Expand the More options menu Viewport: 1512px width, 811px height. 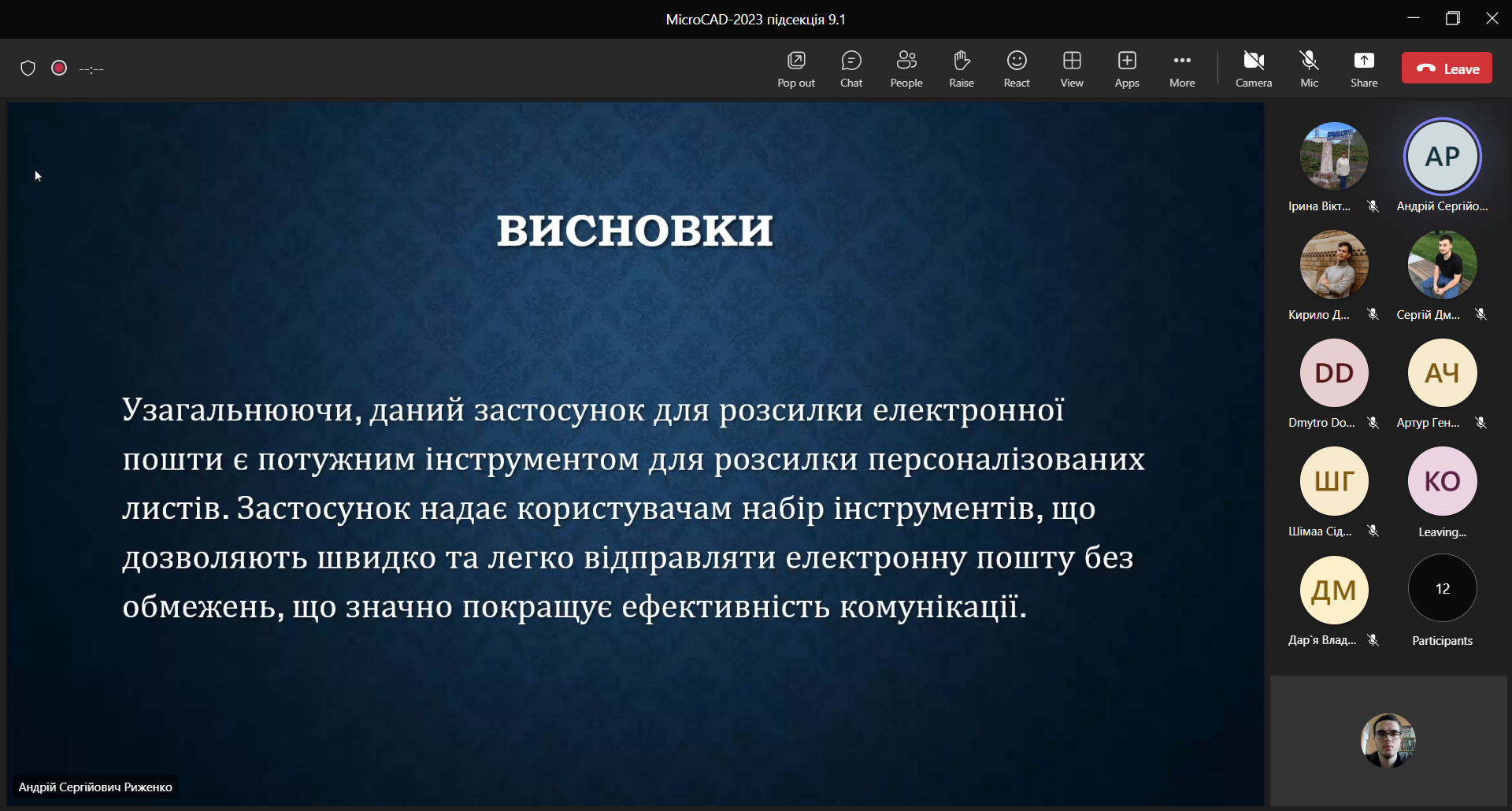1182,69
